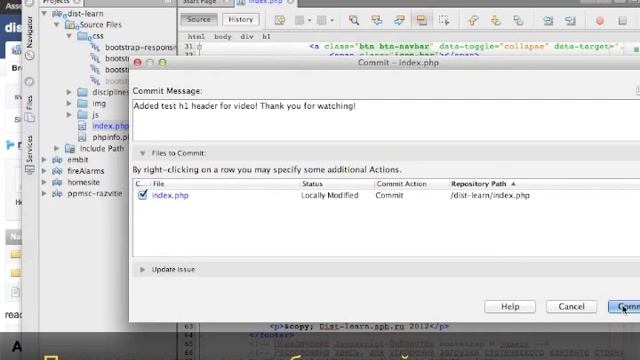The image size is (640, 360).
Task: Select bootstrap-responsive css file in tree
Action: point(140,47)
